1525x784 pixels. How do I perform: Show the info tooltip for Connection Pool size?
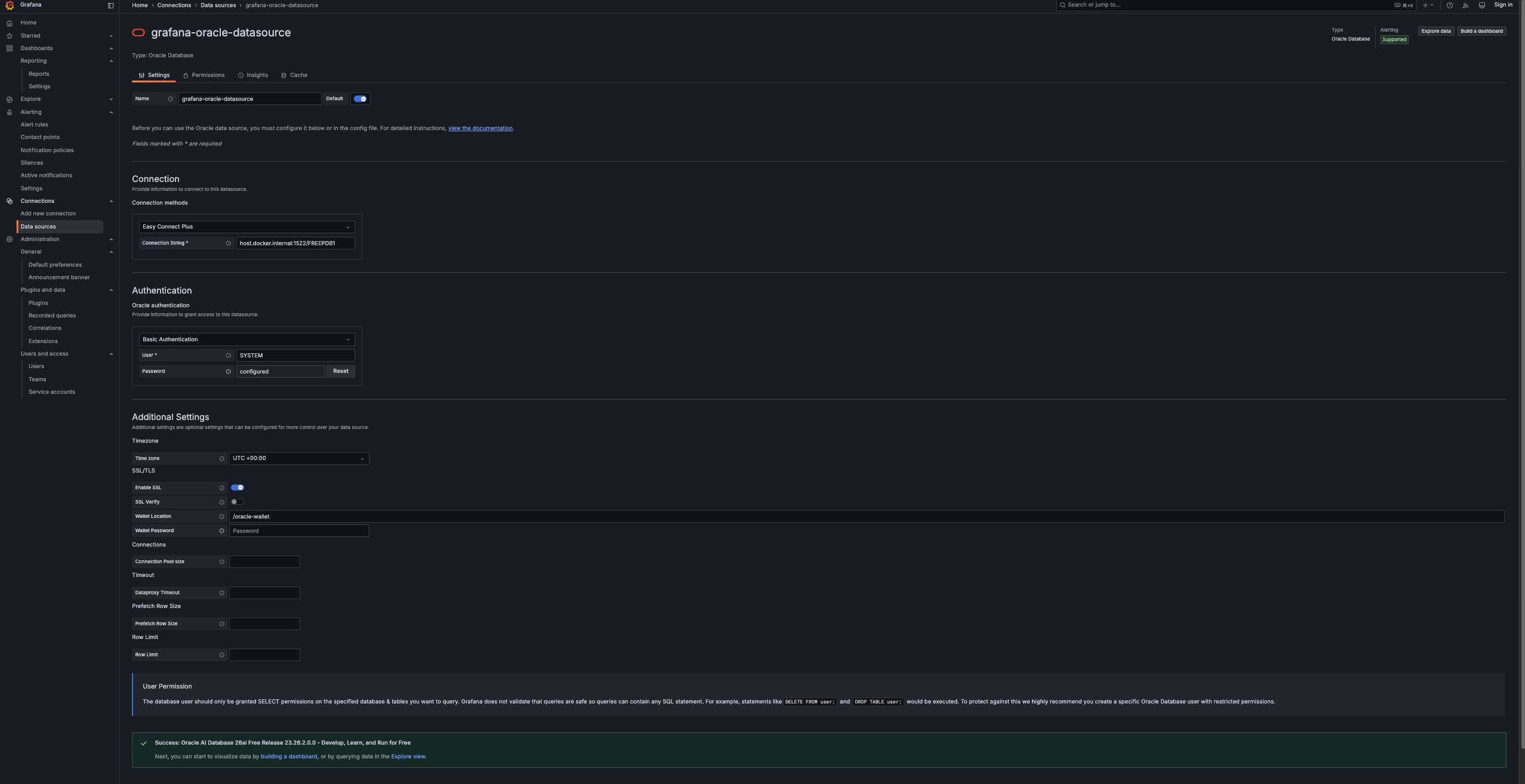(221, 562)
